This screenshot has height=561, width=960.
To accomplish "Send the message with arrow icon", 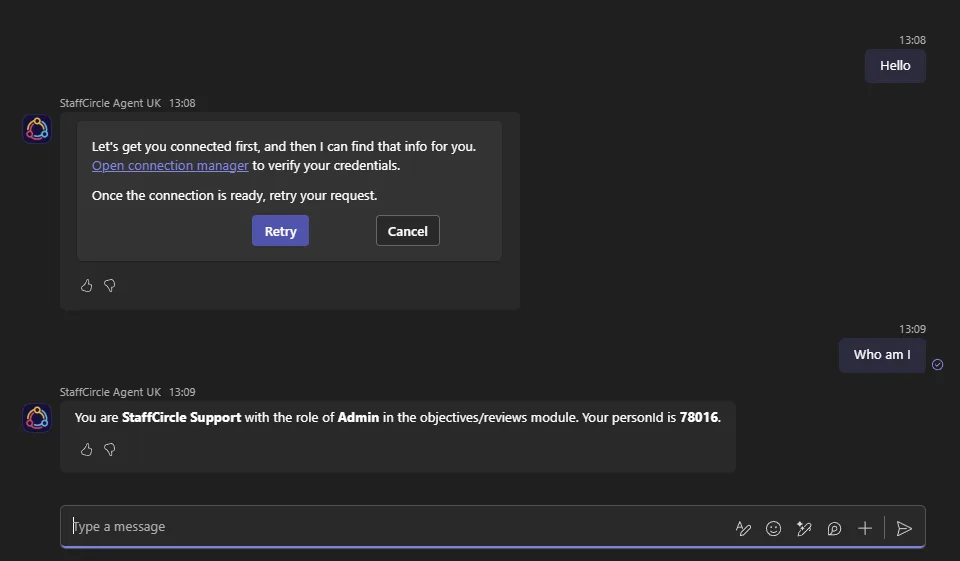I will (x=904, y=528).
